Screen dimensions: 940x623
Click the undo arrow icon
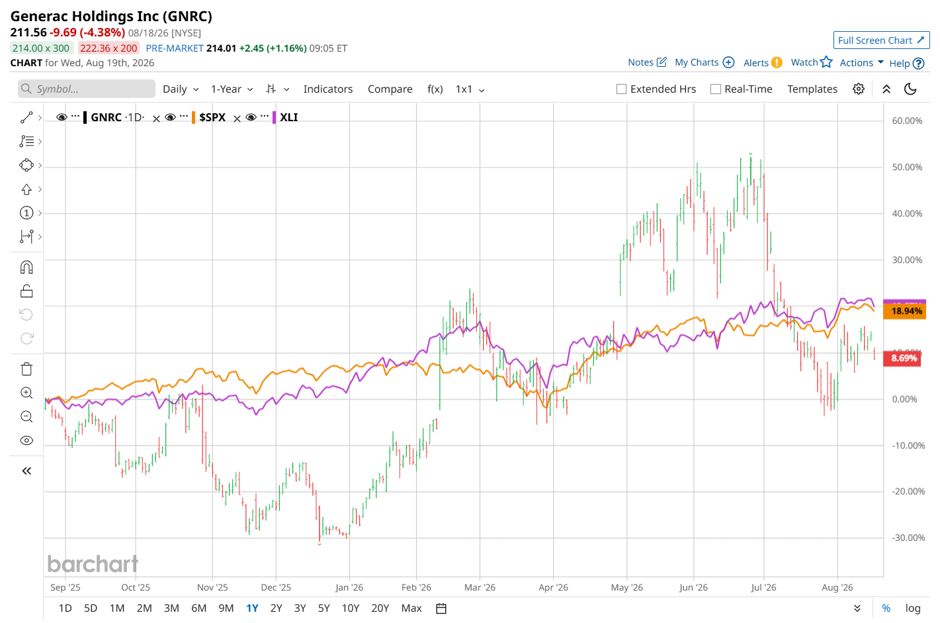click(x=26, y=315)
